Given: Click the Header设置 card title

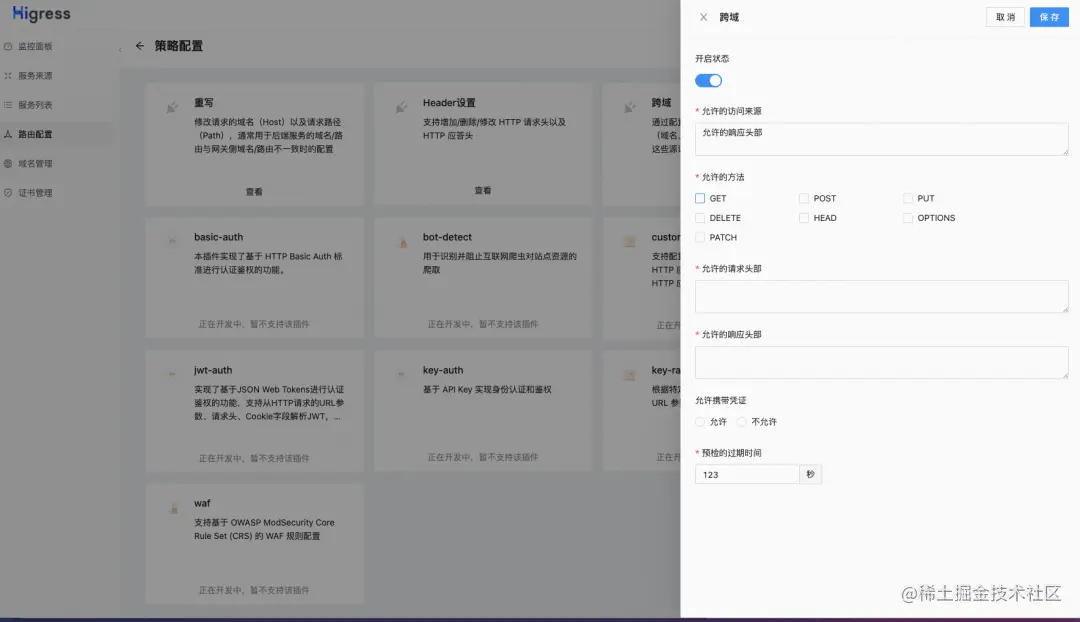Looking at the screenshot, I should coord(449,103).
